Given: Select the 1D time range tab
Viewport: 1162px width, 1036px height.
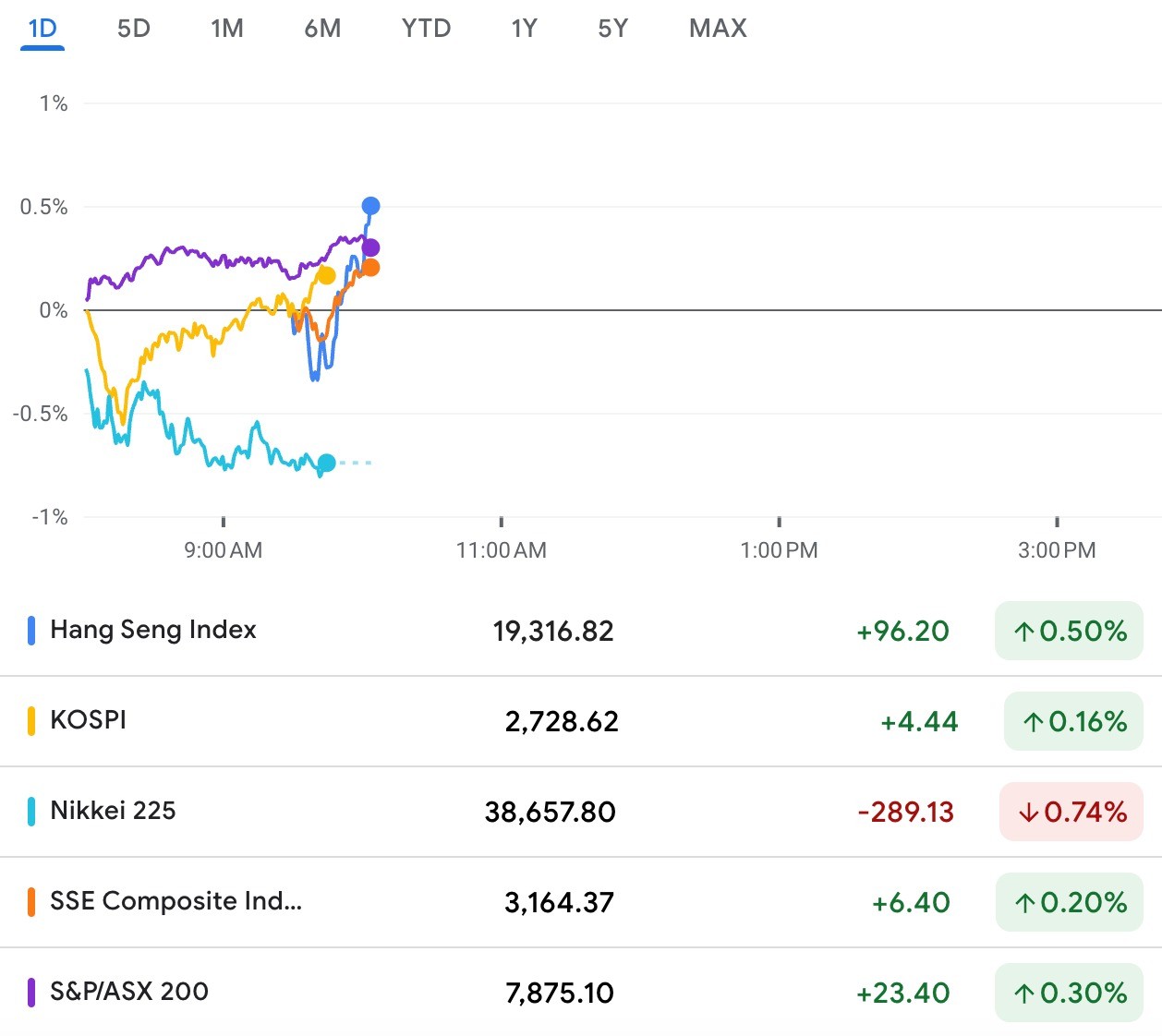Looking at the screenshot, I should (42, 29).
